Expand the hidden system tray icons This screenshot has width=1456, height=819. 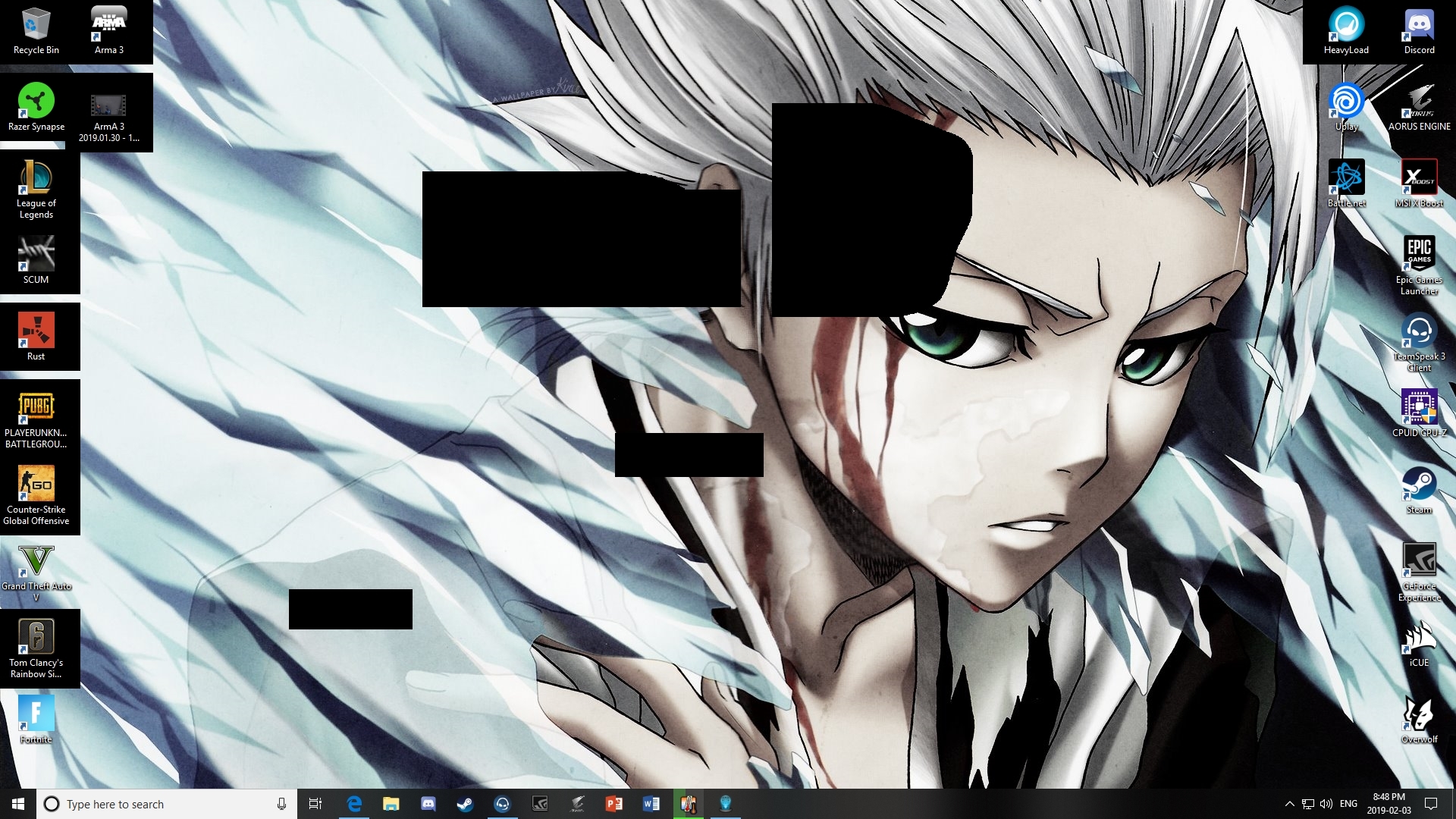coord(1289,804)
